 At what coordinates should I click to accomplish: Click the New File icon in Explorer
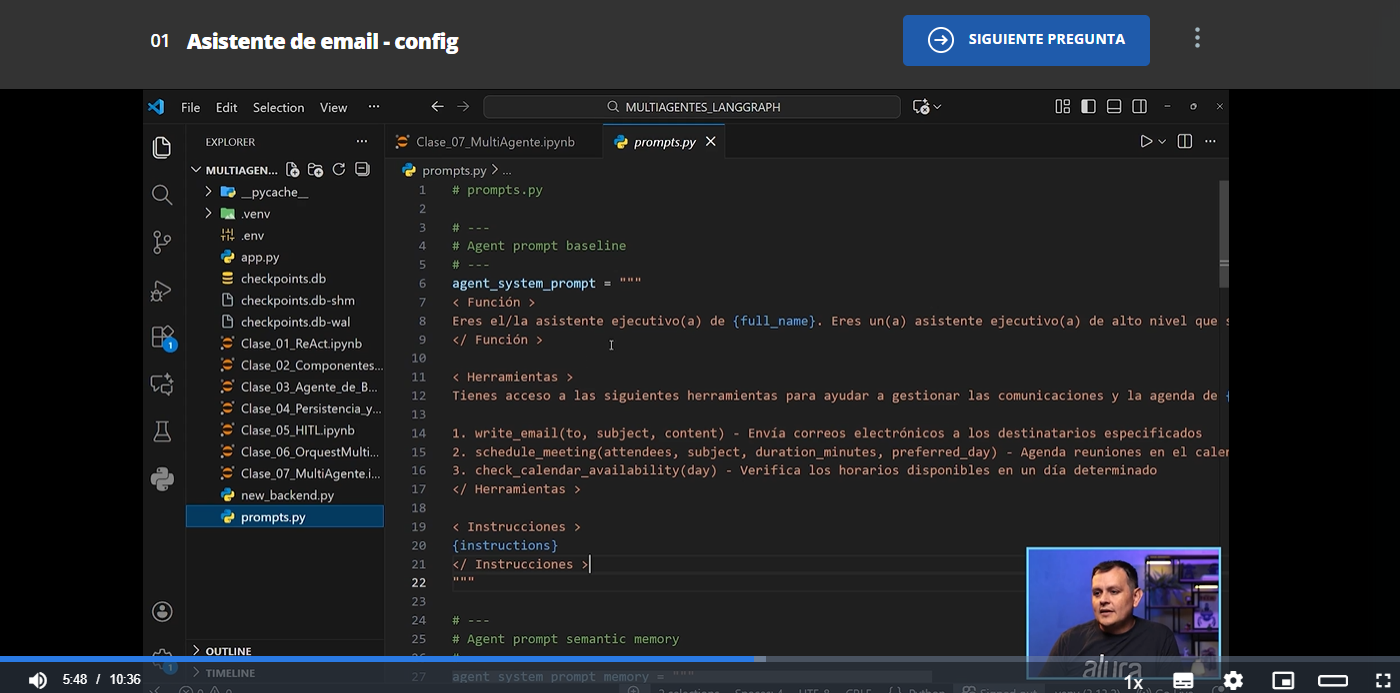point(292,170)
